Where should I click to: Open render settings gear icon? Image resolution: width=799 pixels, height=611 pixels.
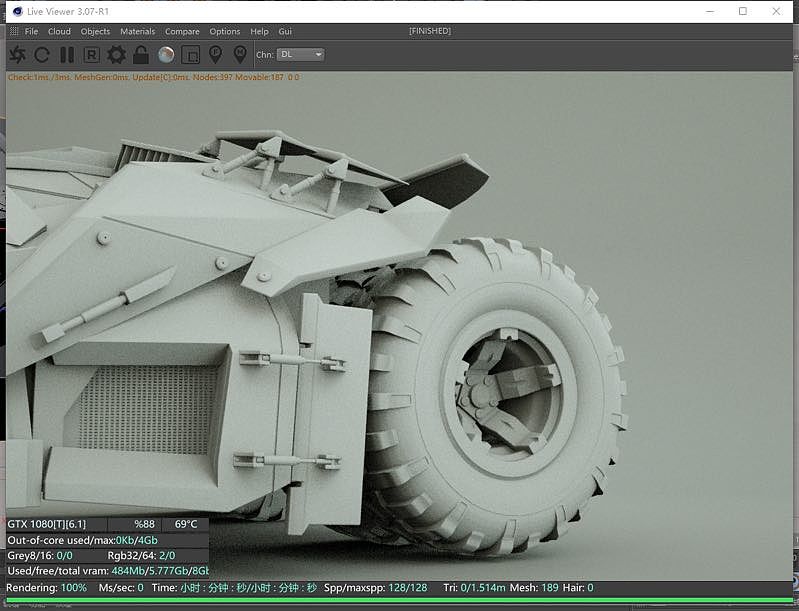pos(116,54)
